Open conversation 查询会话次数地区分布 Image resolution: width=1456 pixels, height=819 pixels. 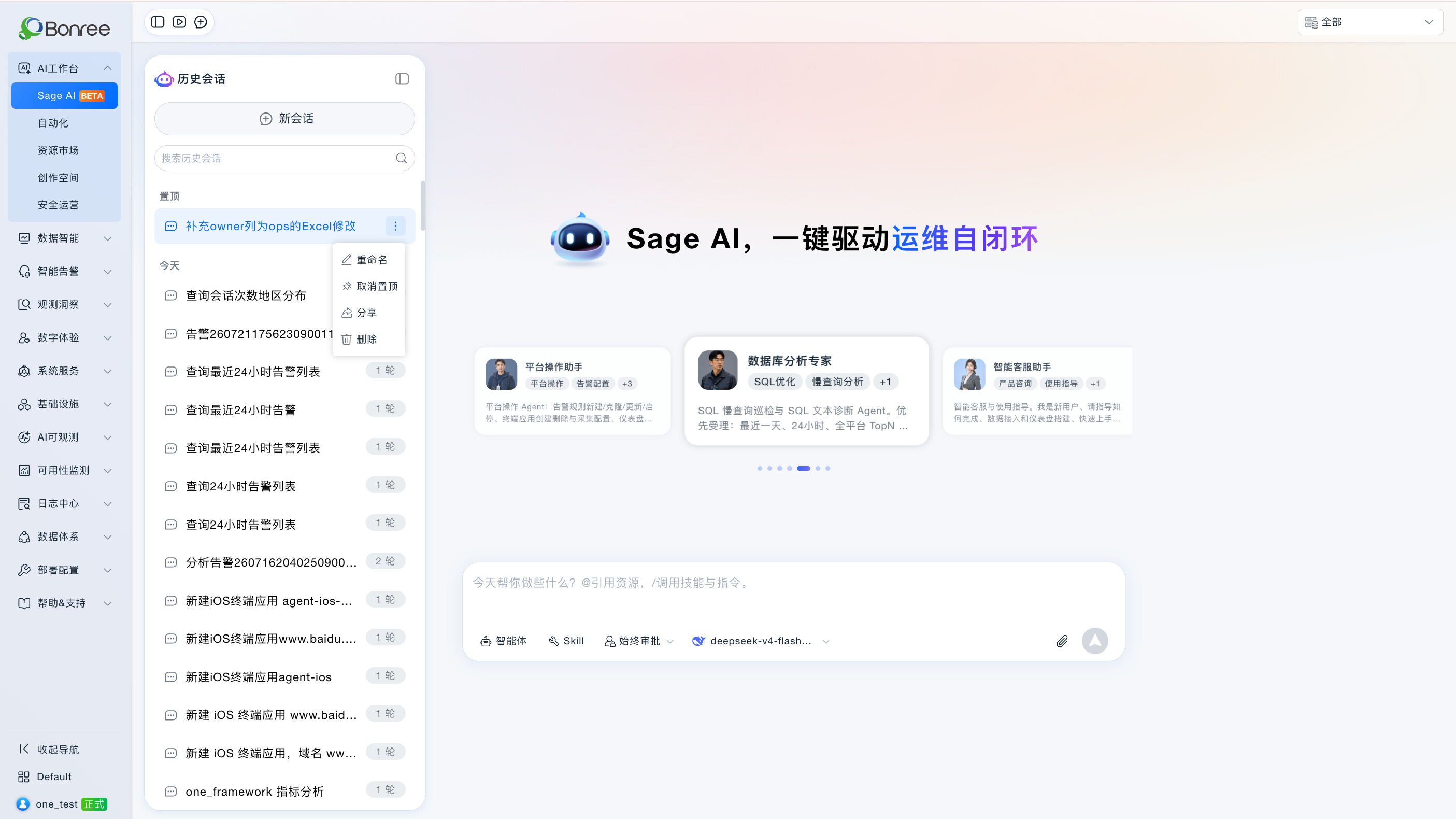pyautogui.click(x=246, y=296)
